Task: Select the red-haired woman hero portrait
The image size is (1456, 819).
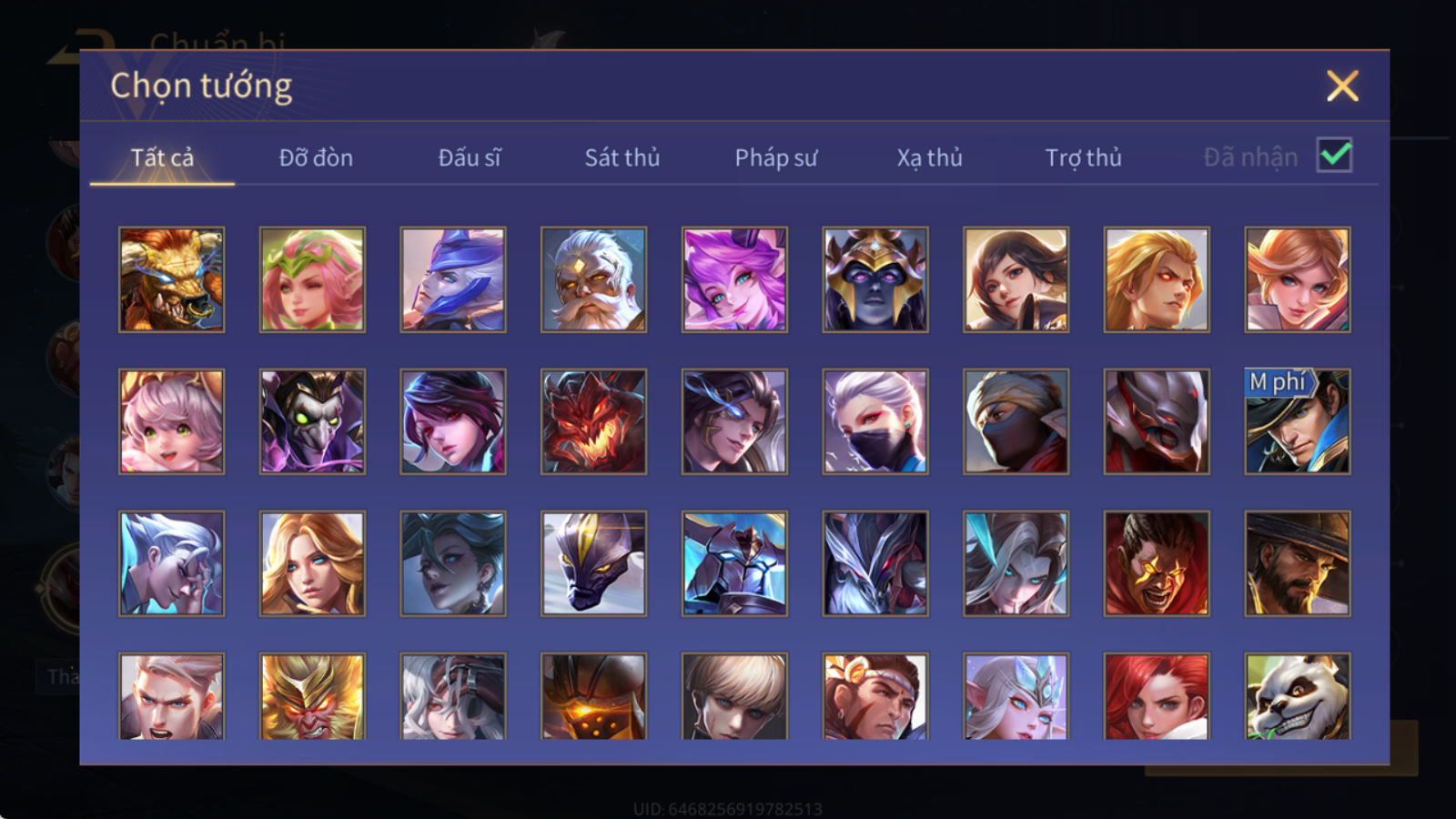Action: click(x=1157, y=695)
